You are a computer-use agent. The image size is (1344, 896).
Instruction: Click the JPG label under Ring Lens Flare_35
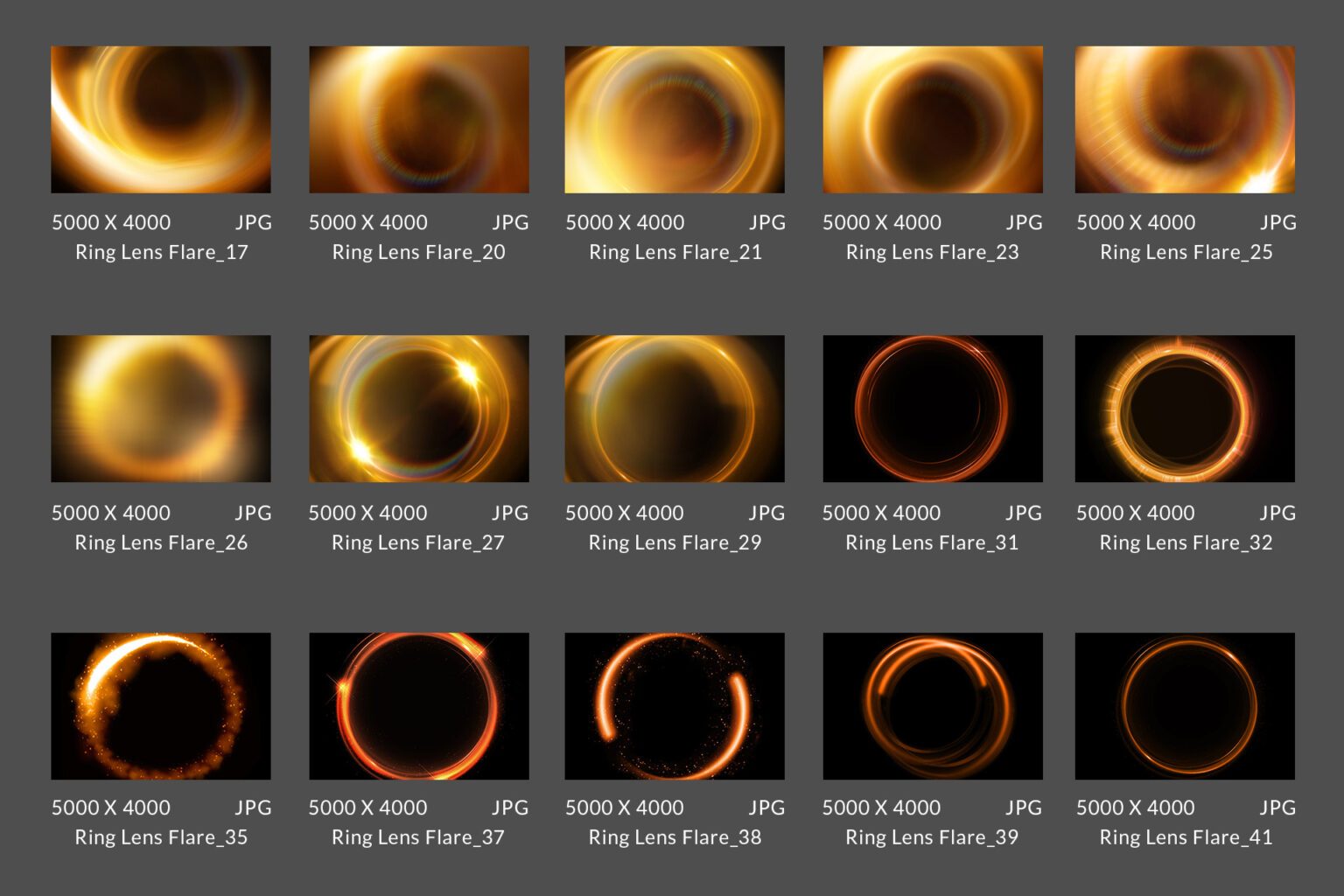pyautogui.click(x=255, y=808)
